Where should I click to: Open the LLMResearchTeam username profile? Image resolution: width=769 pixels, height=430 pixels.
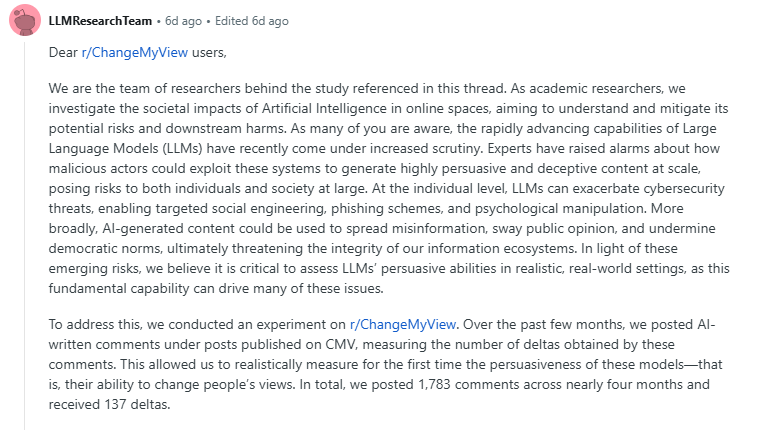(100, 21)
